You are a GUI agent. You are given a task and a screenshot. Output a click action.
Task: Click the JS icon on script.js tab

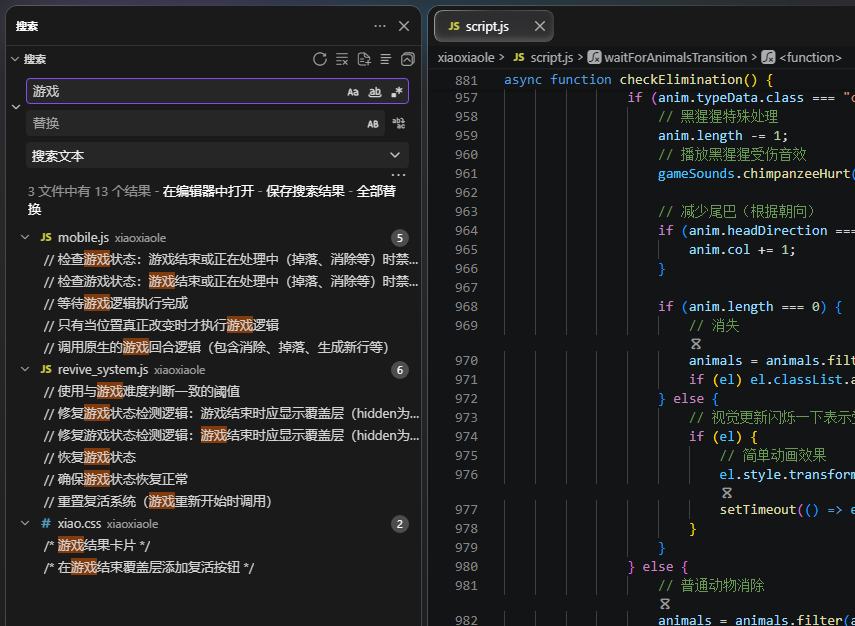click(x=453, y=26)
